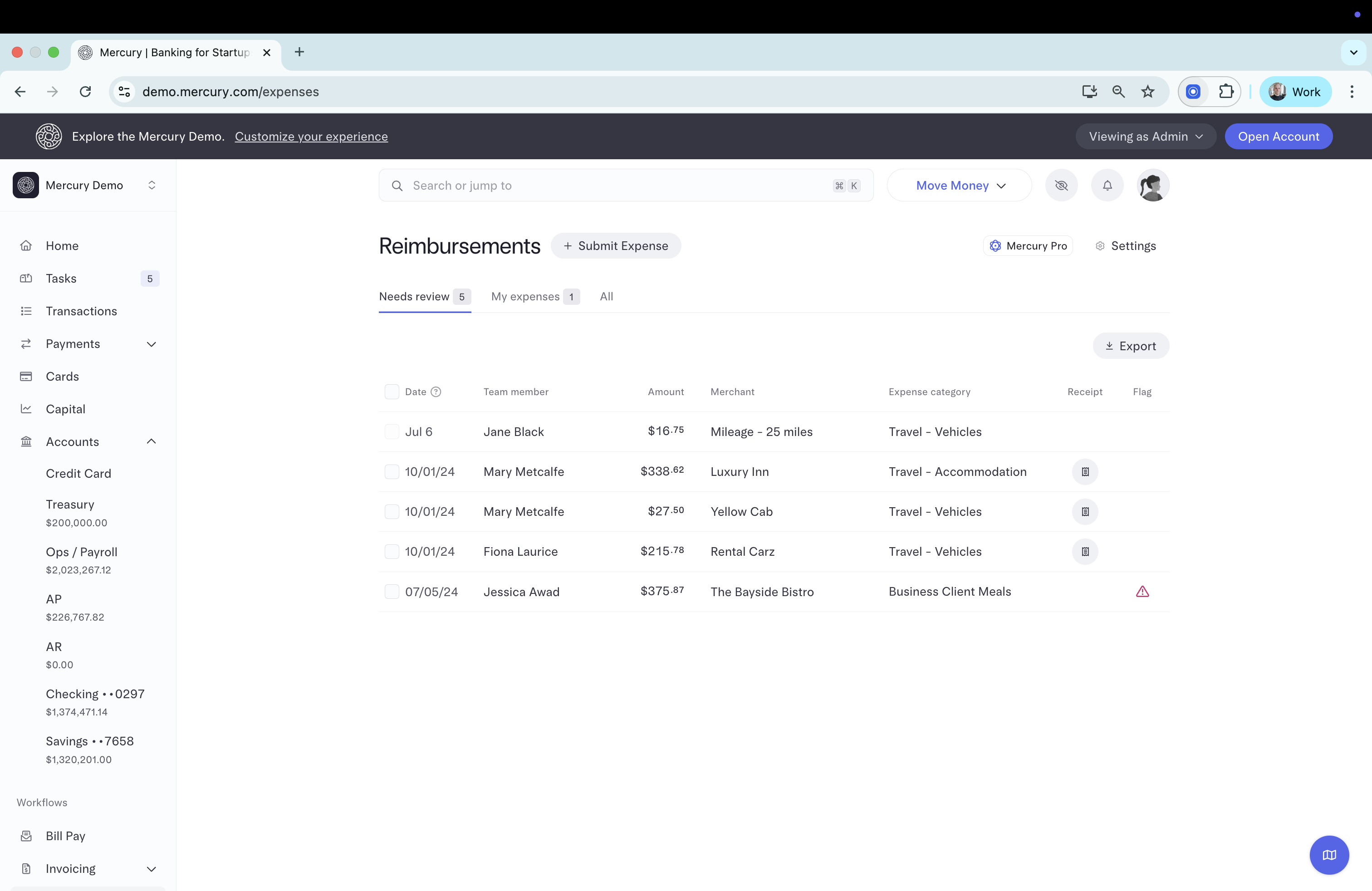Open the Move Money dropdown
The width and height of the screenshot is (1372, 891).
[x=959, y=186]
